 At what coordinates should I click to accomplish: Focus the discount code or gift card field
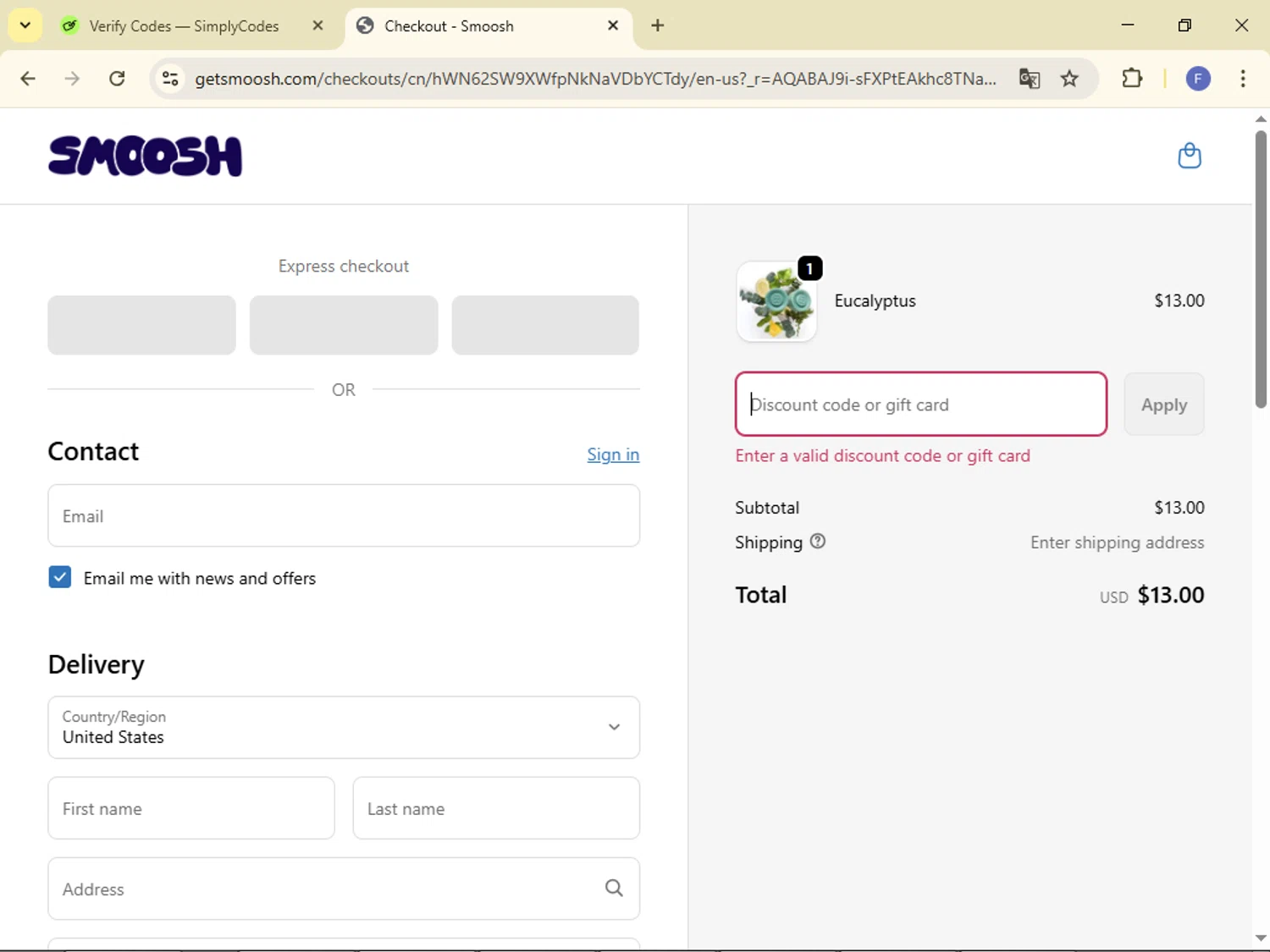pyautogui.click(x=921, y=404)
